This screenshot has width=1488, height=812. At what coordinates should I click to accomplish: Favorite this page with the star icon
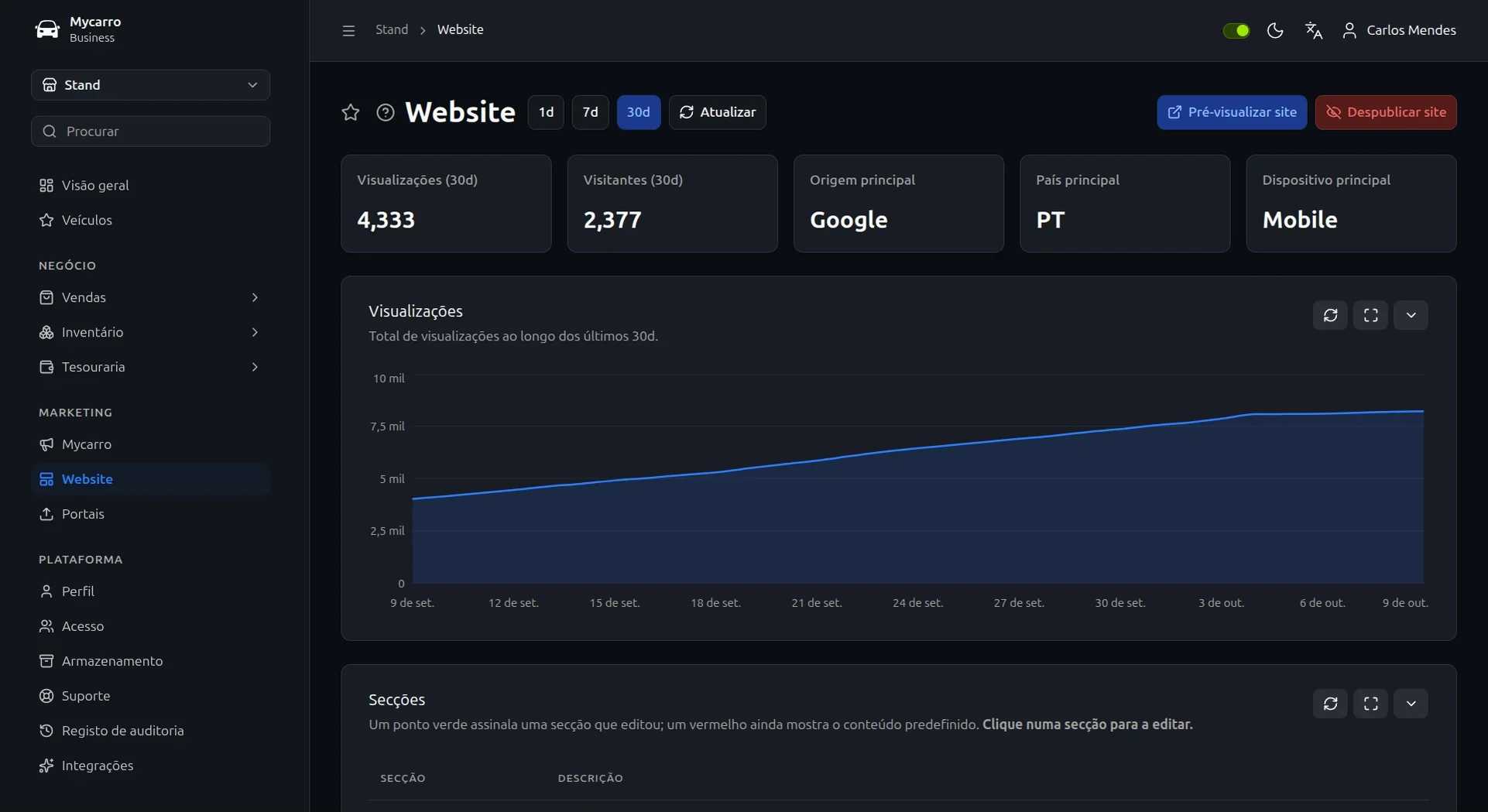click(351, 112)
